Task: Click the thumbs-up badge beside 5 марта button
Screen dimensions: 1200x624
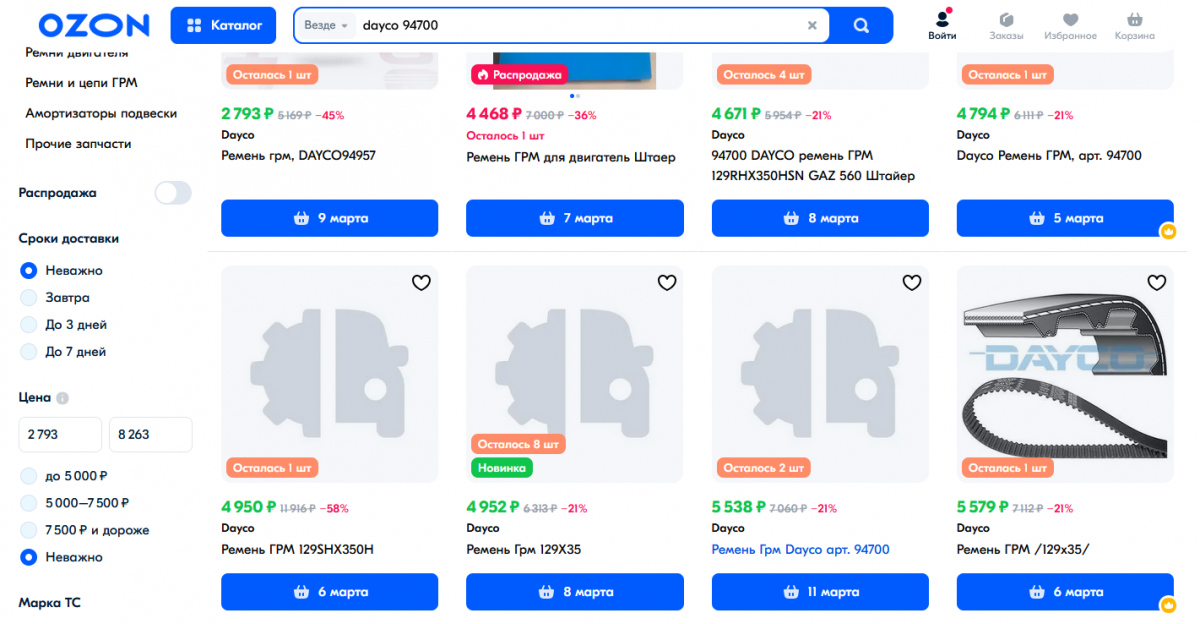Action: [1168, 231]
